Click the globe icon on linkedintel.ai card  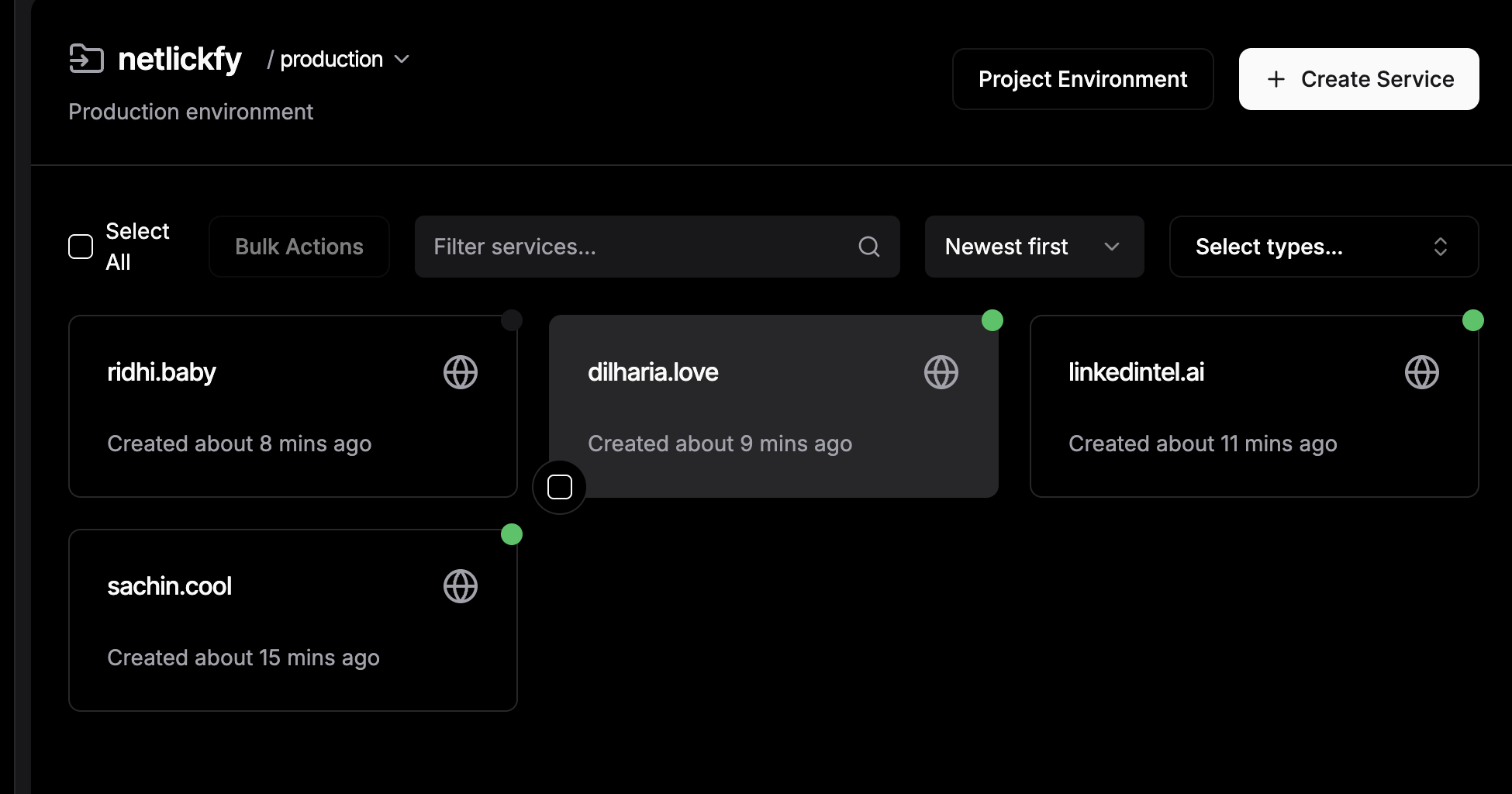tap(1421, 372)
